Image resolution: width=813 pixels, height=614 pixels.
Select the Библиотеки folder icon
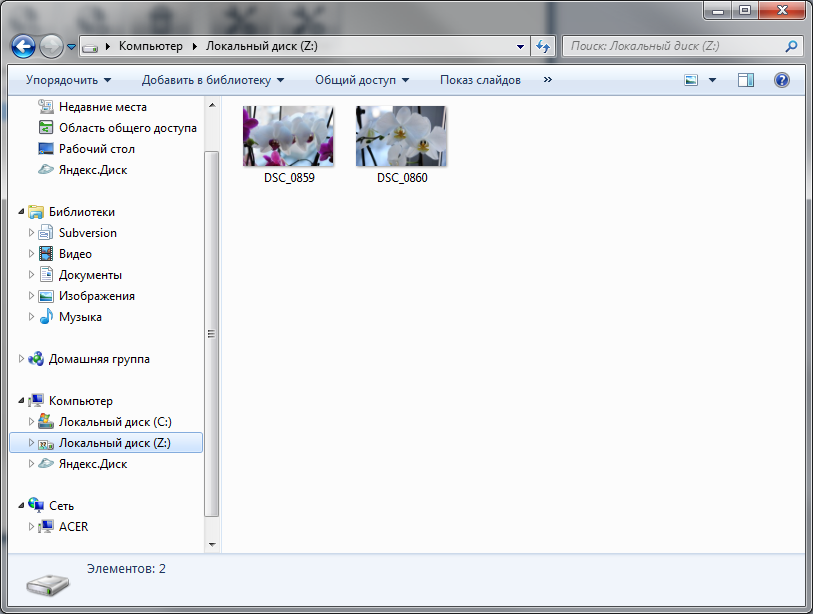coord(36,212)
